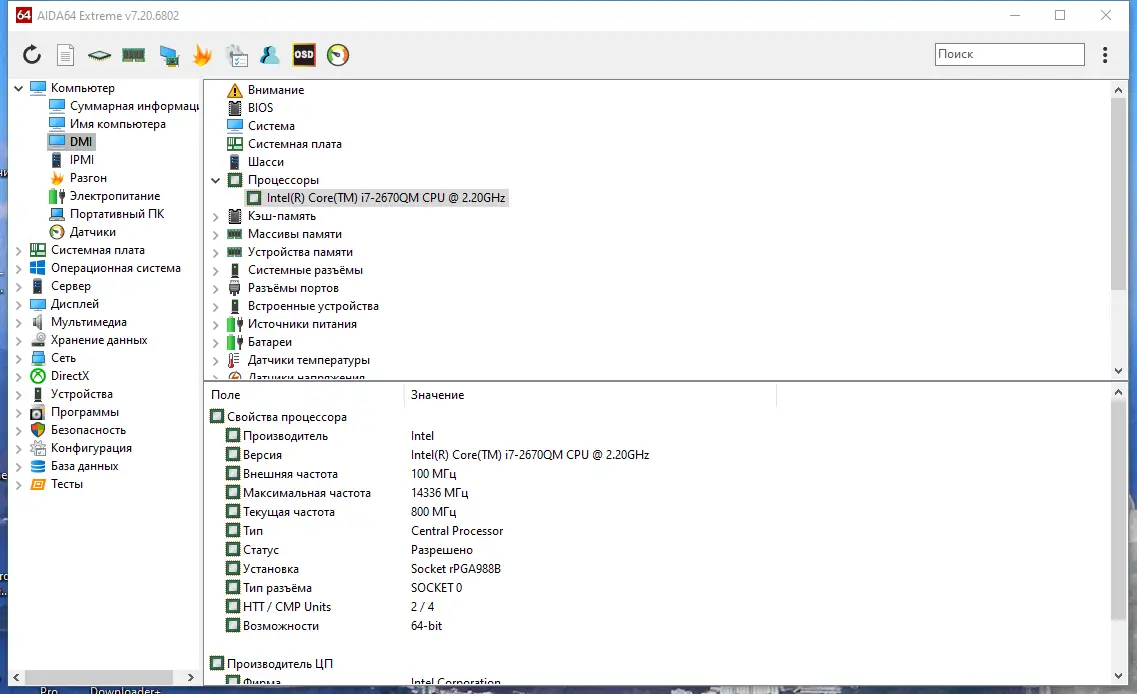Image resolution: width=1137 pixels, height=694 pixels.
Task: Open Электропитание in the sidebar
Action: click(115, 196)
